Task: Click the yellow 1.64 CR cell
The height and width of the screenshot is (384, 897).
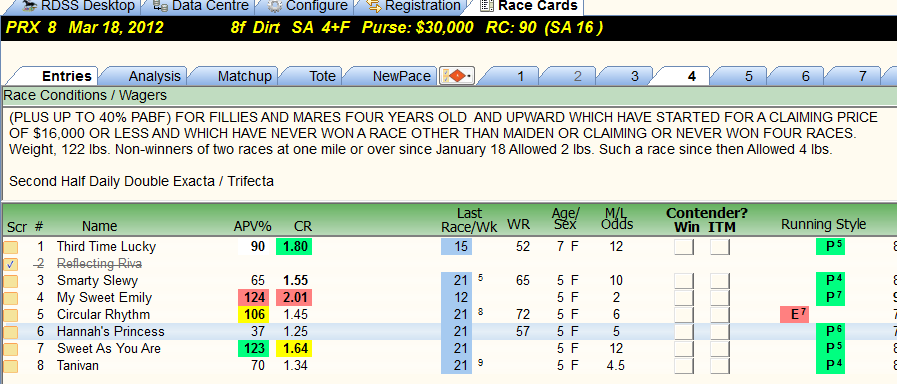Action: point(293,349)
